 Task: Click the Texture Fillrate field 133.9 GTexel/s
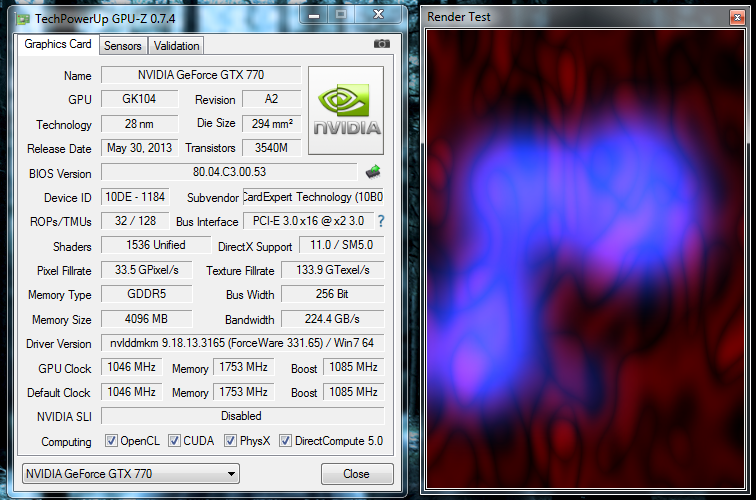click(333, 270)
